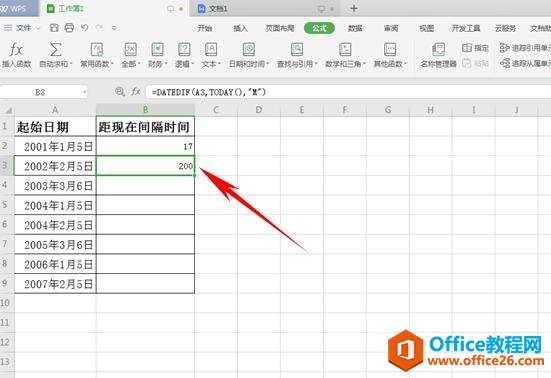Expand the Name Box dropdown arrow
The height and width of the screenshot is (378, 551).
pos(84,92)
